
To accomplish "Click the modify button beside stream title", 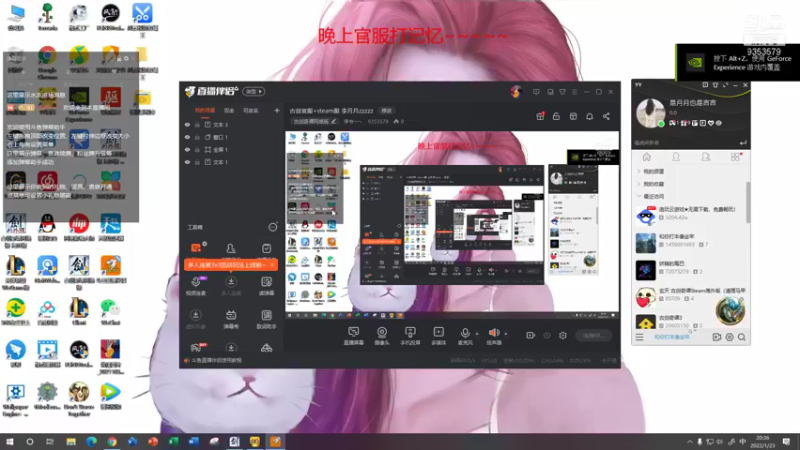I will tap(387, 111).
